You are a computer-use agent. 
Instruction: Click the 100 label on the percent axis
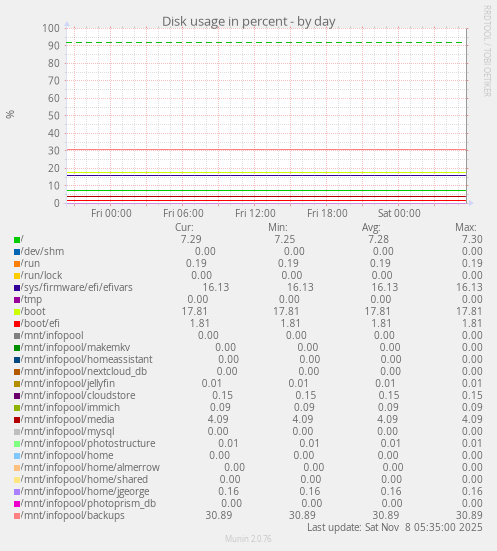(x=51, y=28)
